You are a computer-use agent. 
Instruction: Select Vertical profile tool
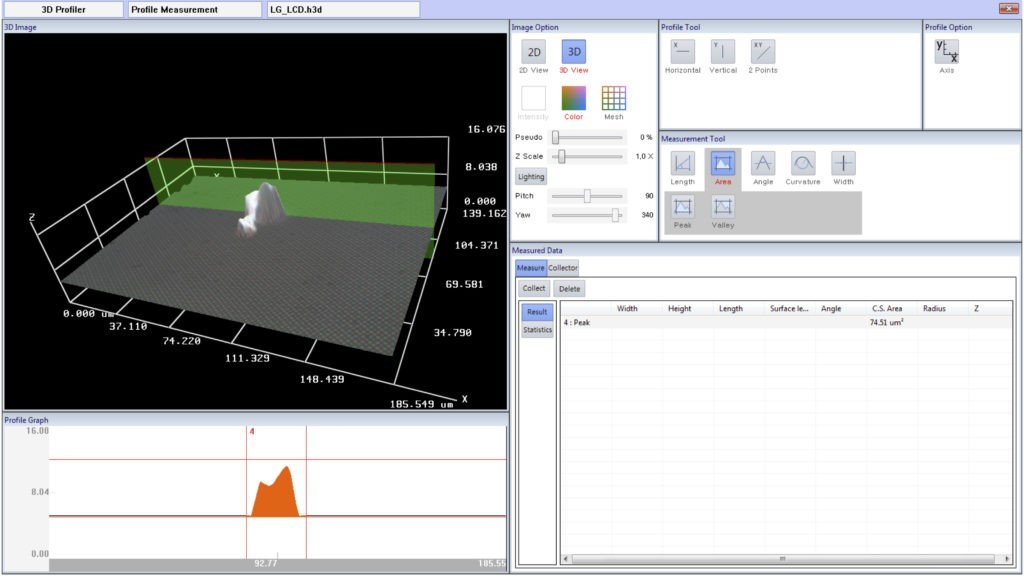[x=723, y=52]
